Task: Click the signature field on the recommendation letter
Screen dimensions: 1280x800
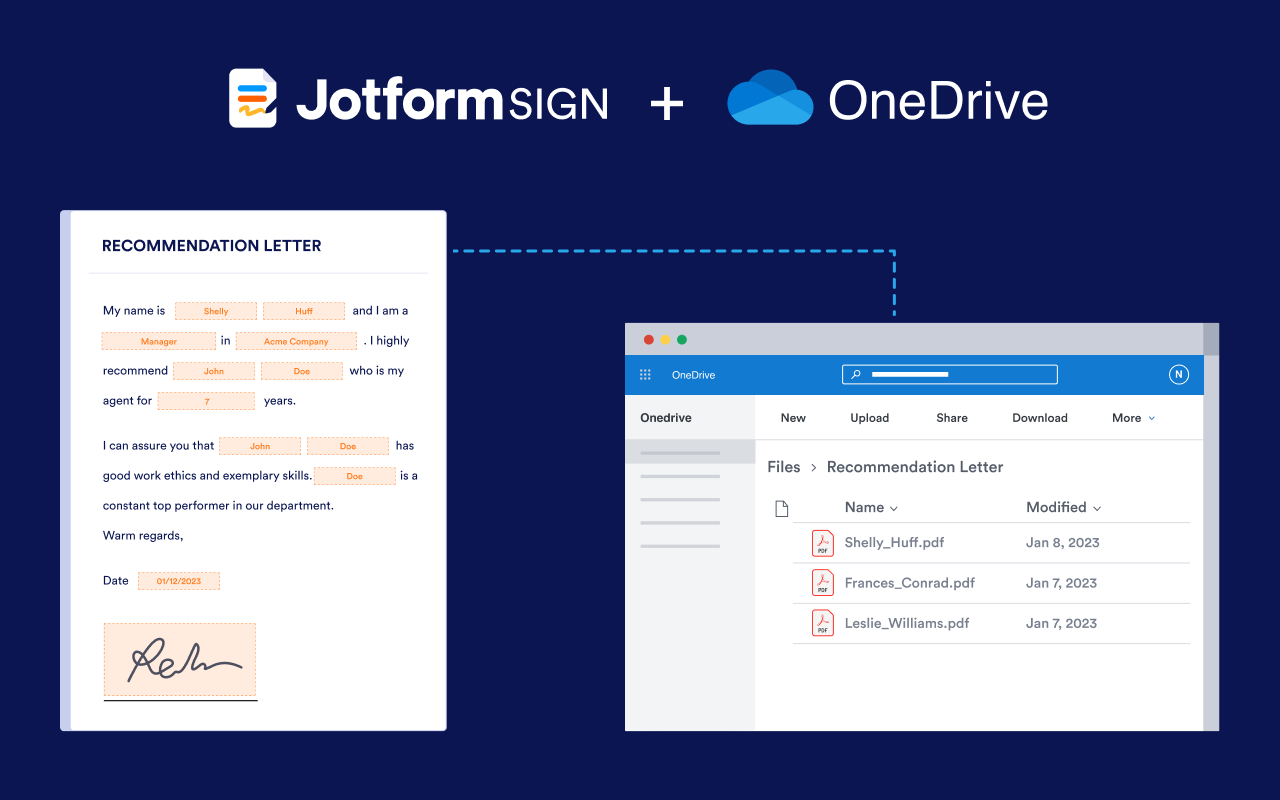Action: click(x=180, y=659)
